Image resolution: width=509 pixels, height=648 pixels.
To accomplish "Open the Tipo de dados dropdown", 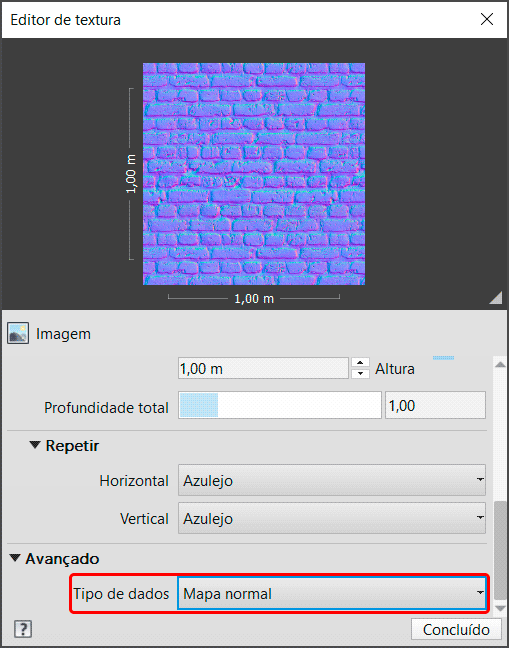I will pyautogui.click(x=332, y=593).
